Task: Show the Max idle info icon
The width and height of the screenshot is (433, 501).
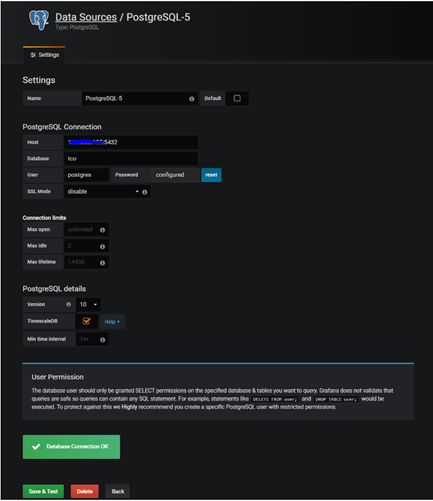Action: [x=102, y=247]
